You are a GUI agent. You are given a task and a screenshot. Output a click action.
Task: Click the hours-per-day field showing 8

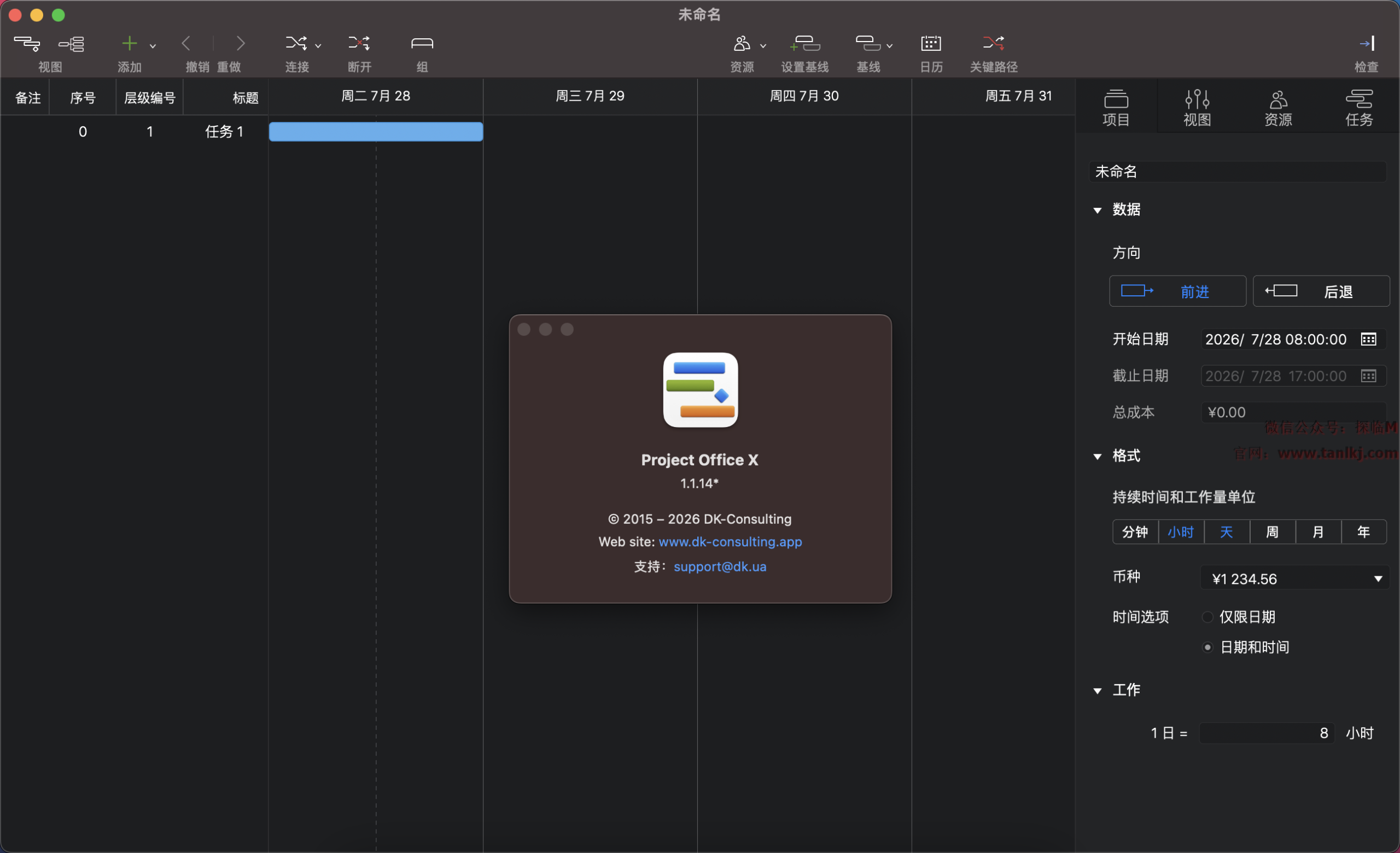click(1267, 733)
